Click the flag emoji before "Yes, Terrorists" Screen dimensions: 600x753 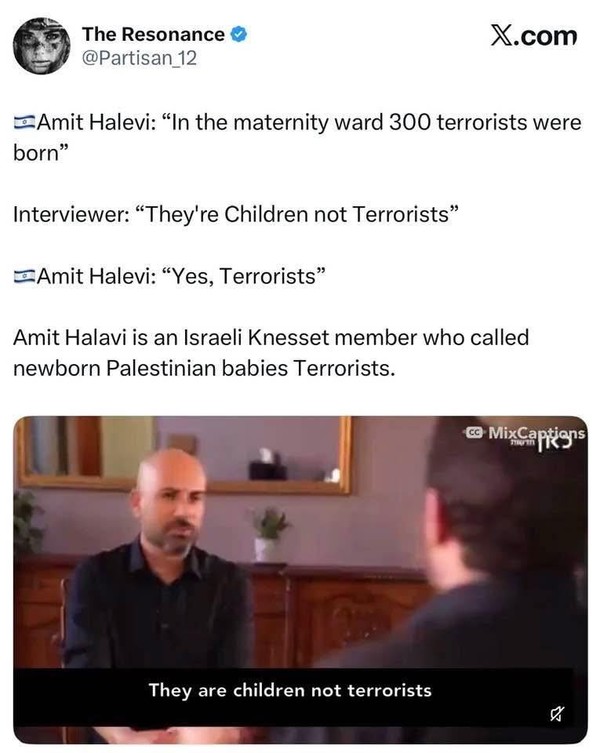[24, 276]
